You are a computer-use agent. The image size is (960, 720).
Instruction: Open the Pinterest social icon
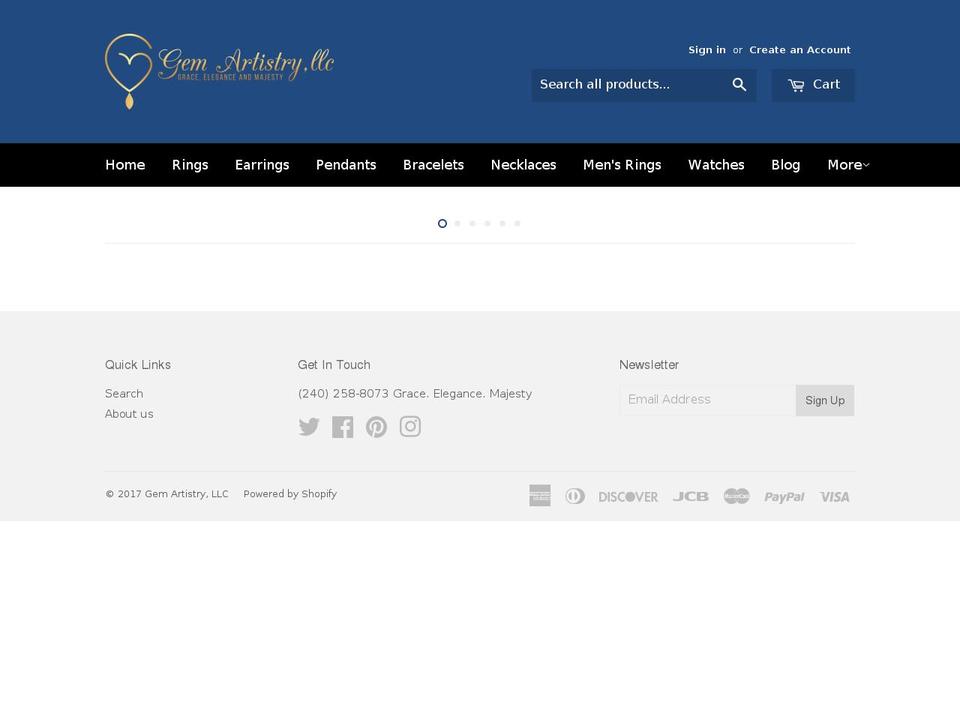376,426
